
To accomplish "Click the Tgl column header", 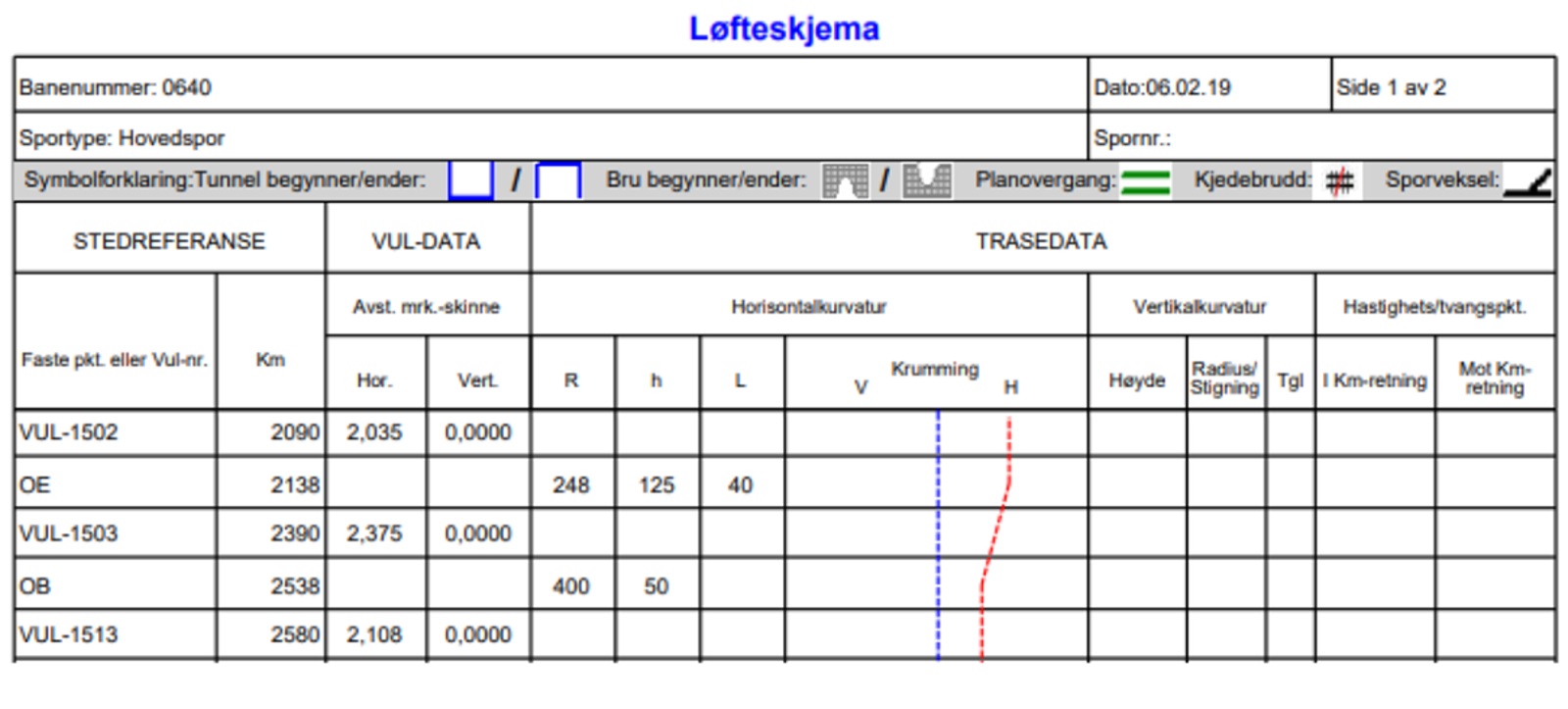I will 1290,380.
